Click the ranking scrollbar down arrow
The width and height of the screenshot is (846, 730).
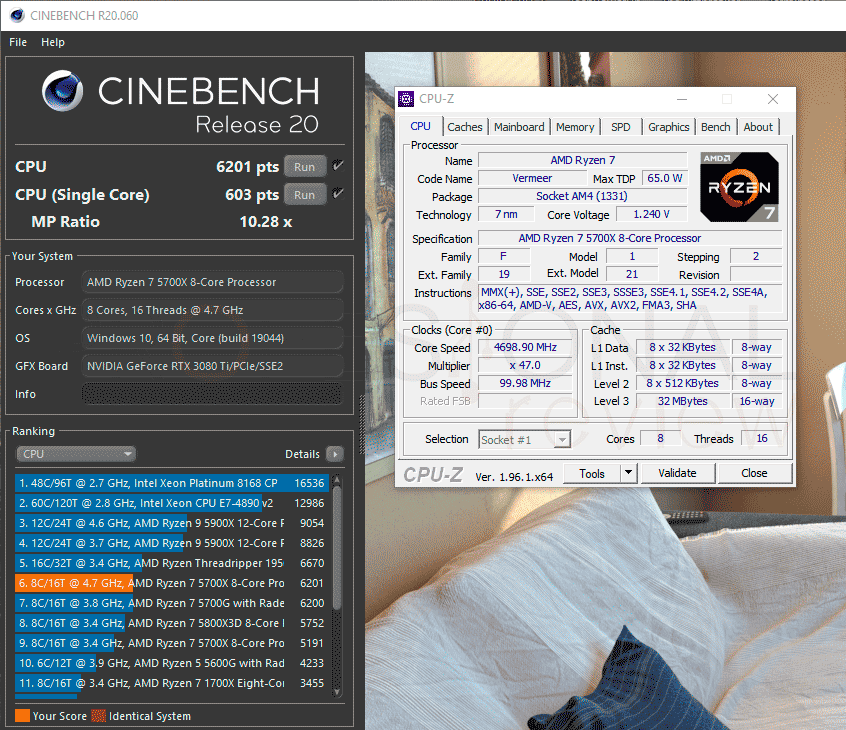[x=337, y=692]
